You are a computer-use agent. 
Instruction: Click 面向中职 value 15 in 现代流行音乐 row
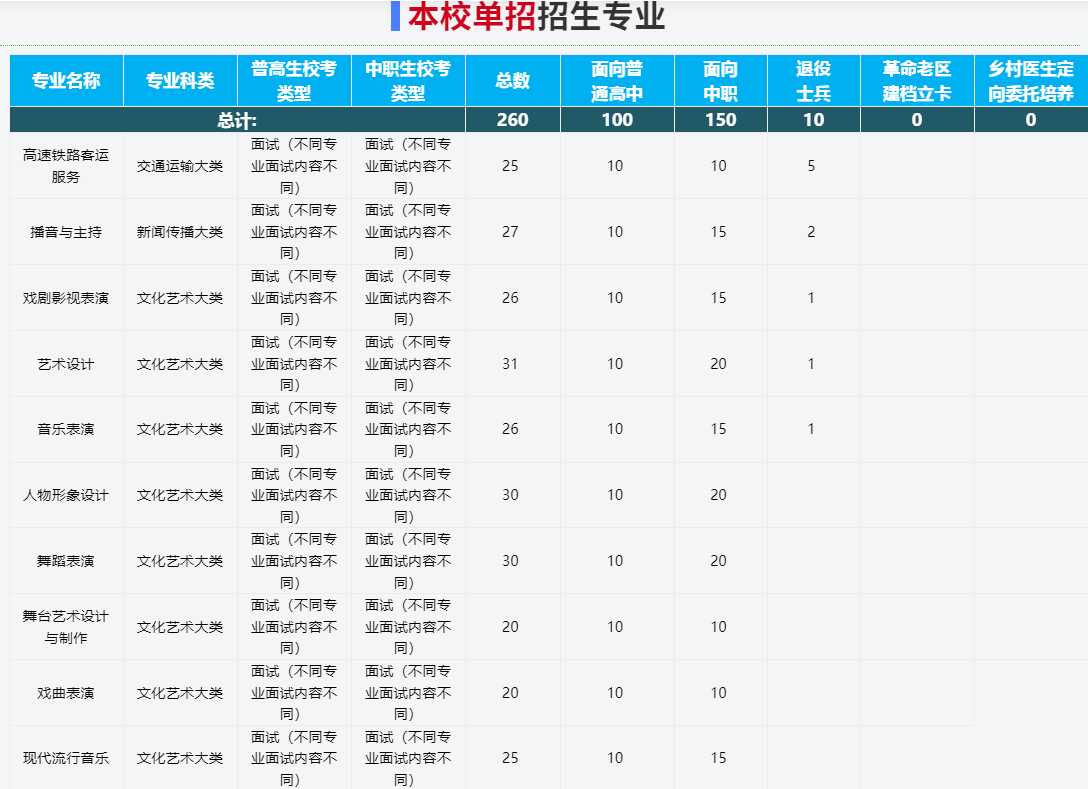[x=718, y=758]
